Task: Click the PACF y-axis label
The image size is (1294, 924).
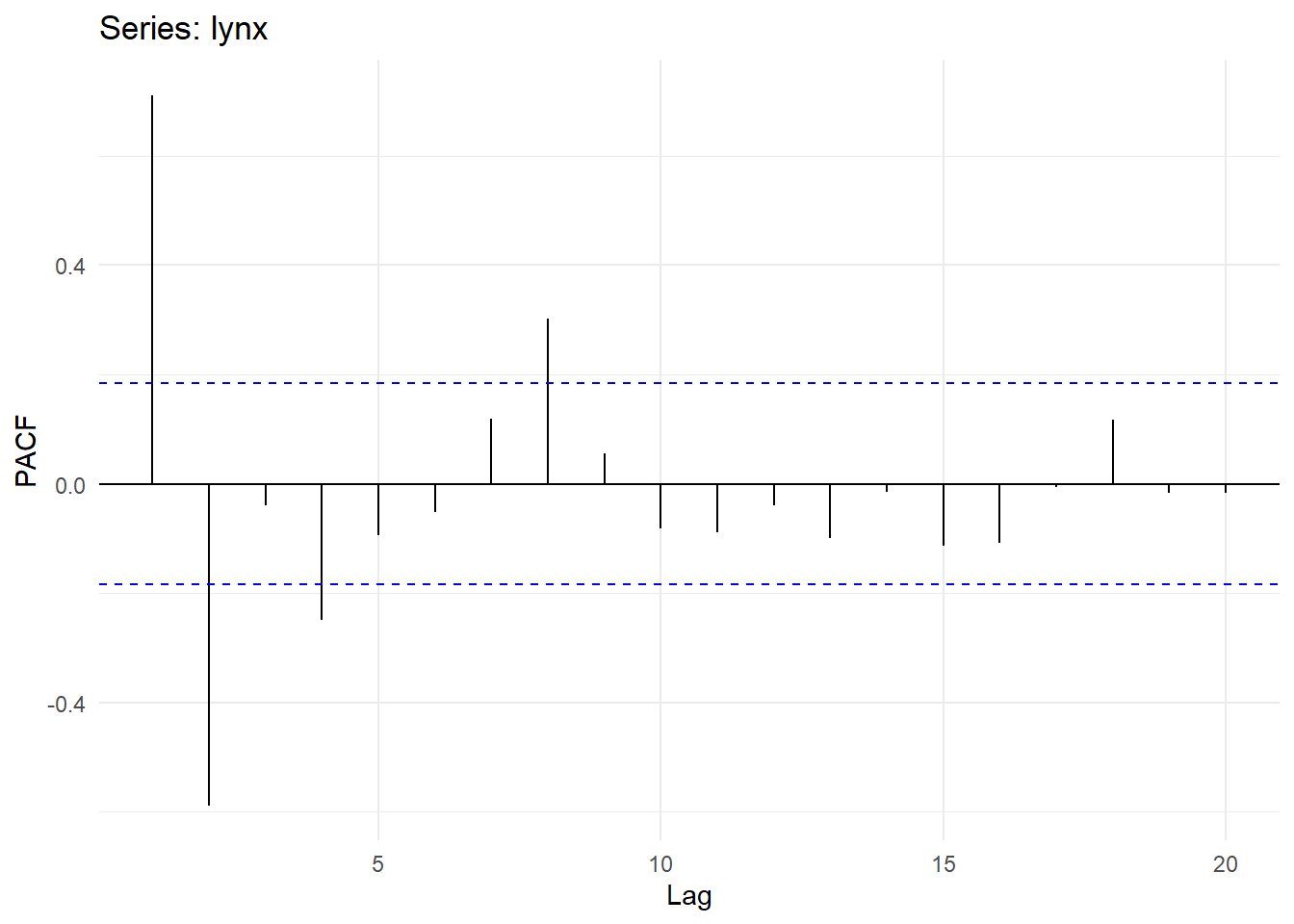Action: (x=26, y=450)
